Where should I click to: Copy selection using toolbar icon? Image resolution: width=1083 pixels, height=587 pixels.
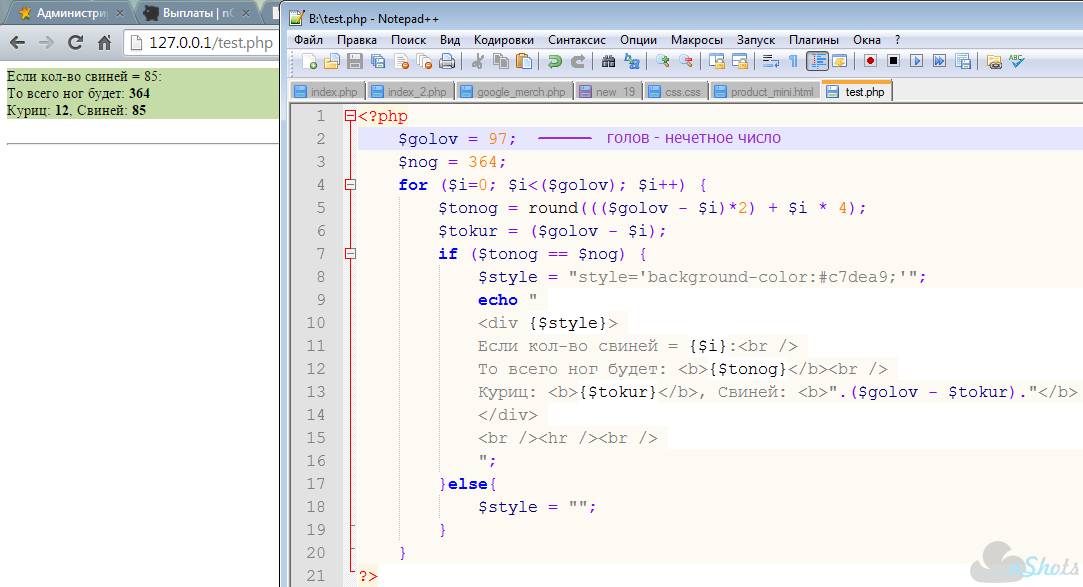click(x=501, y=62)
